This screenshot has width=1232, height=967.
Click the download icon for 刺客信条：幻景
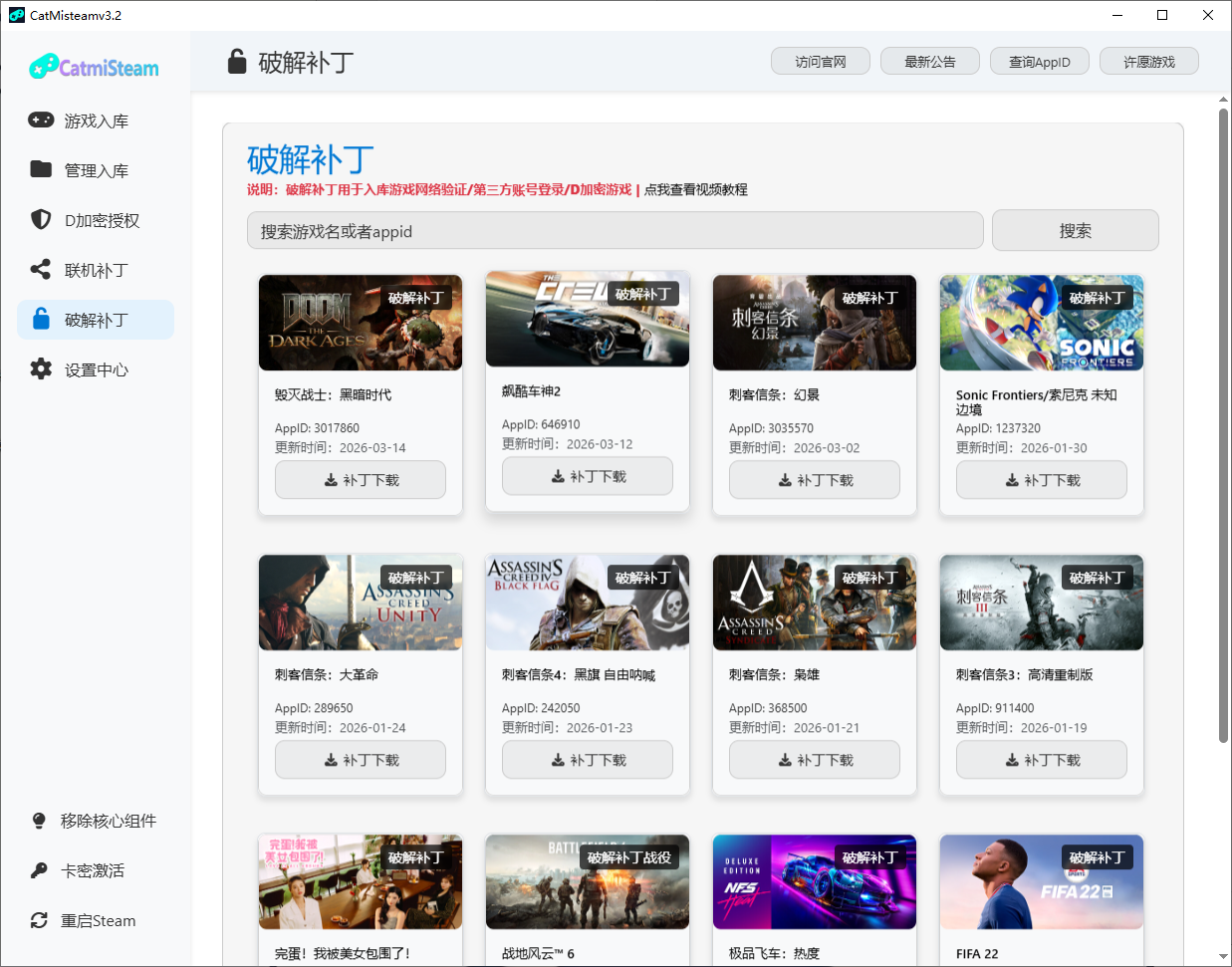pyautogui.click(x=785, y=480)
